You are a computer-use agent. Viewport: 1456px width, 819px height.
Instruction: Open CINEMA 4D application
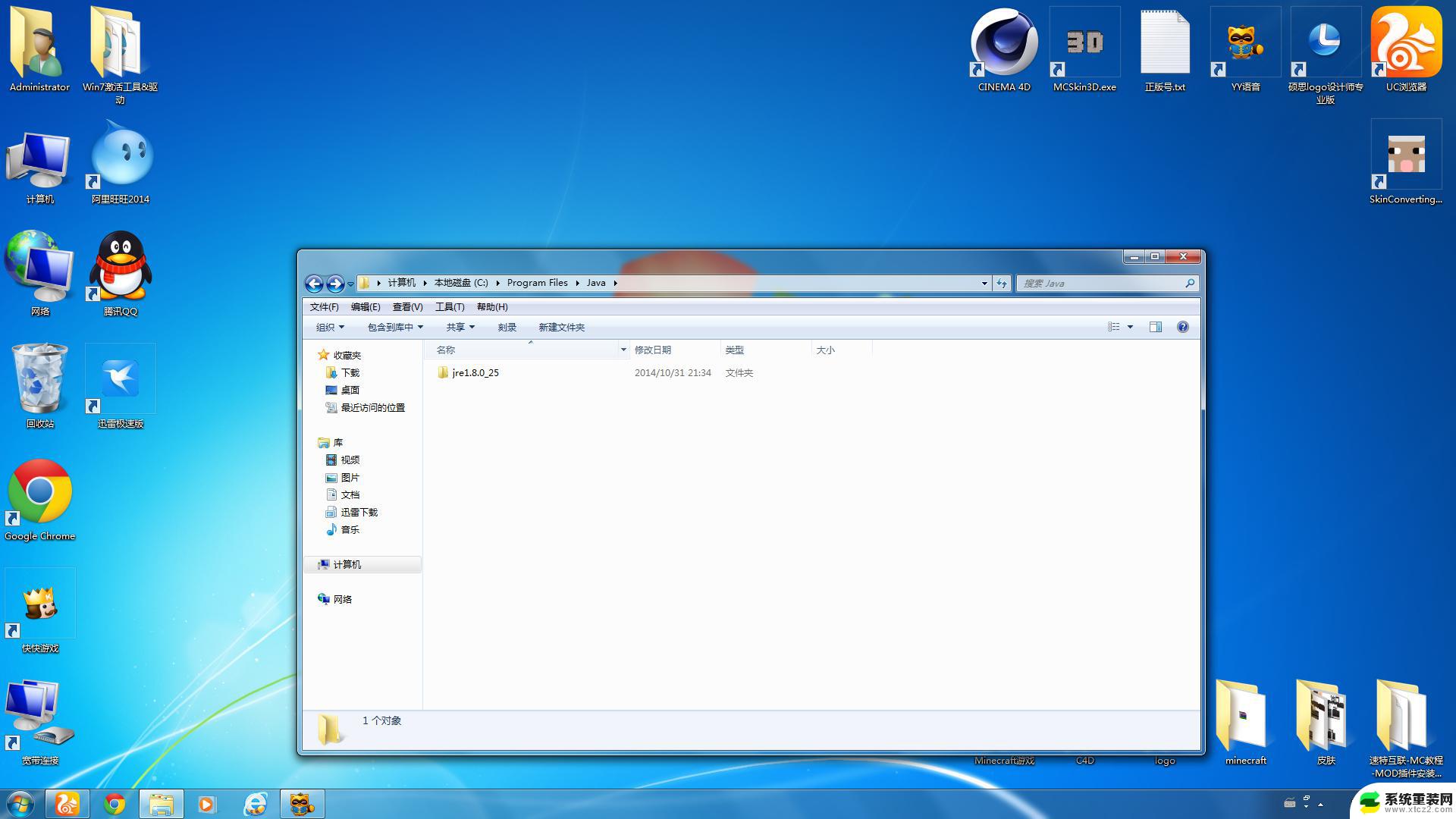coord(1003,43)
